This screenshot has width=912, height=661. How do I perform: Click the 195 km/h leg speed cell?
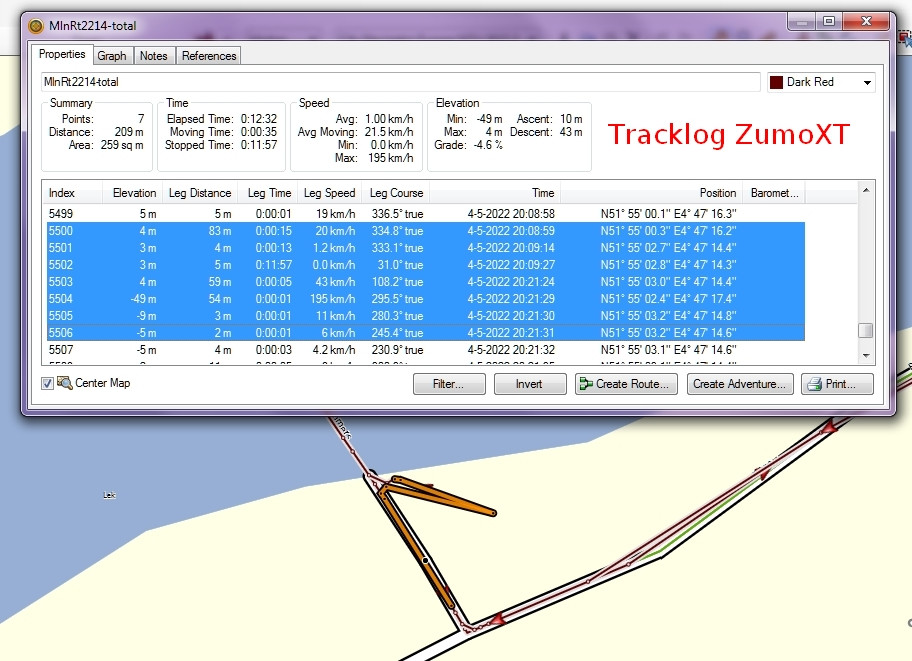(x=332, y=298)
